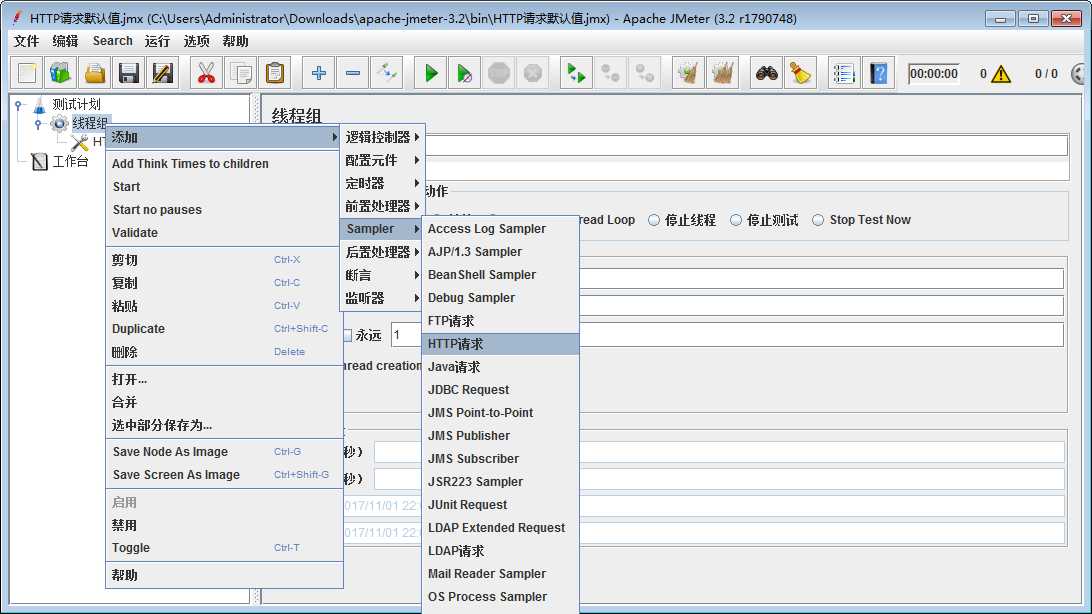Click the Collapse All minus icon
Image resolution: width=1092 pixels, height=614 pixels.
353,73
